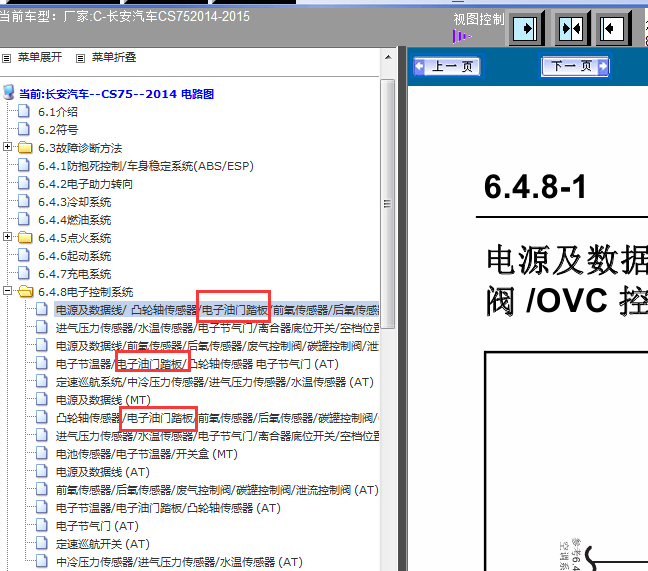The image size is (648, 571).
Task: Click page icon beside 电源及数据线 (MT)
Action: tap(42, 399)
